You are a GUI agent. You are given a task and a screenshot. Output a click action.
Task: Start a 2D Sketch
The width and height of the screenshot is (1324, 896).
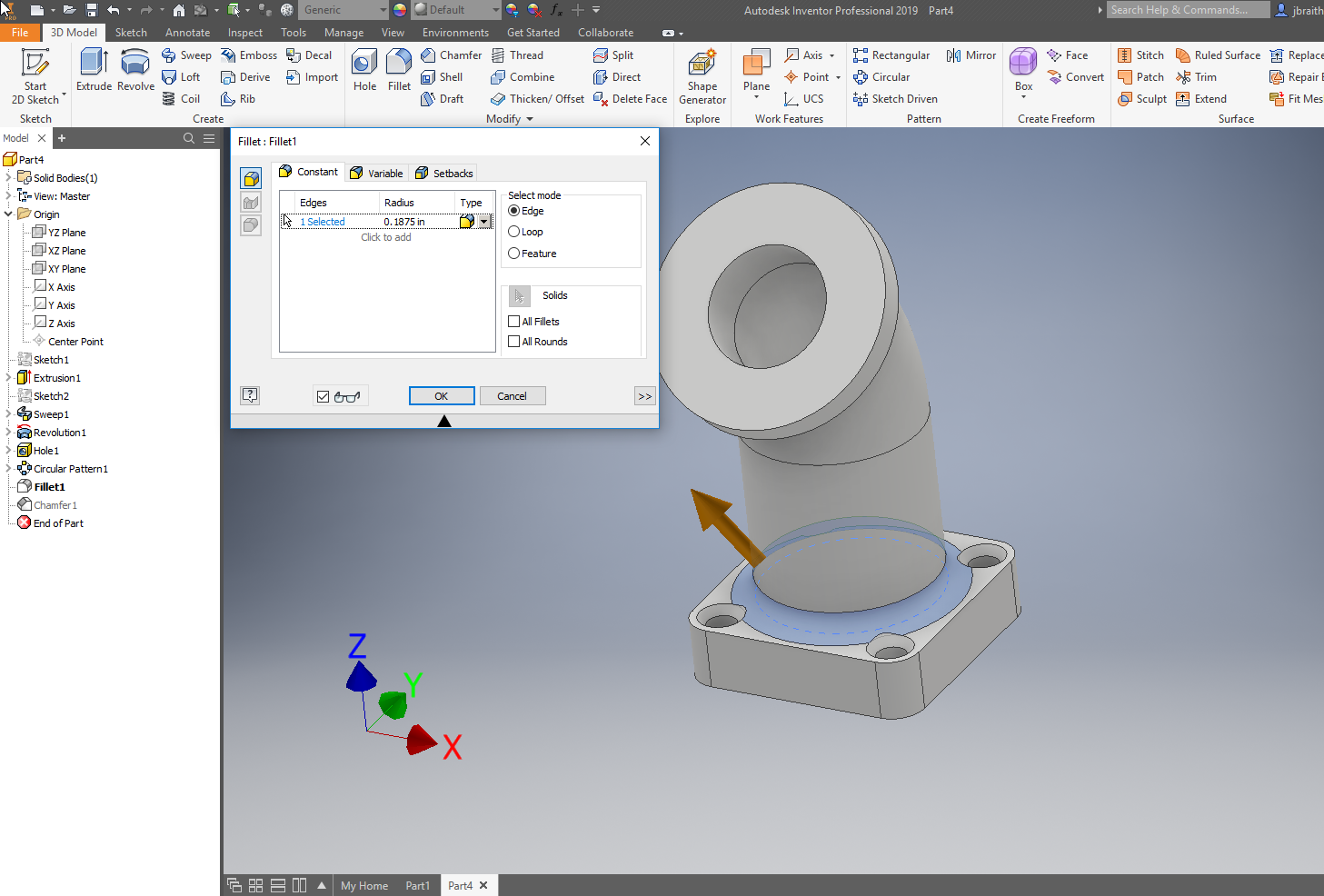pos(35,76)
